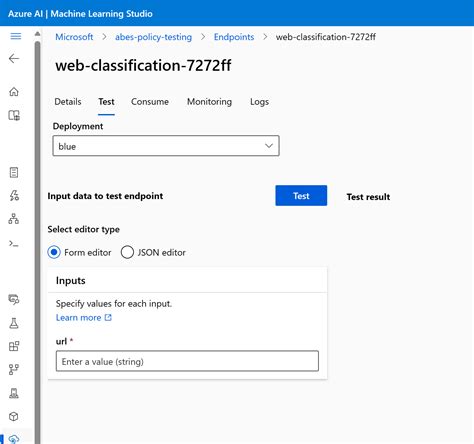The height and width of the screenshot is (444, 474).
Task: Open the Endpoints cloud icon in sidebar
Action: [14, 439]
